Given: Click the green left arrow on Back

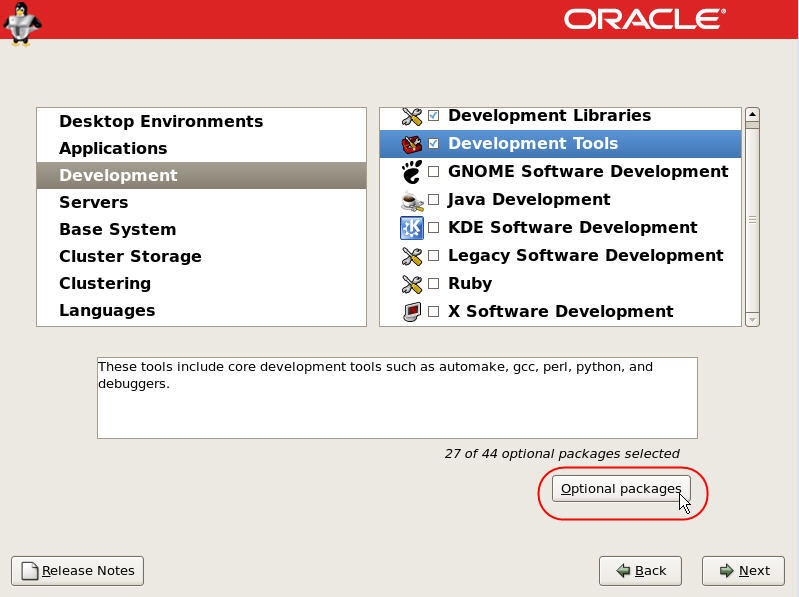Looking at the screenshot, I should click(623, 571).
